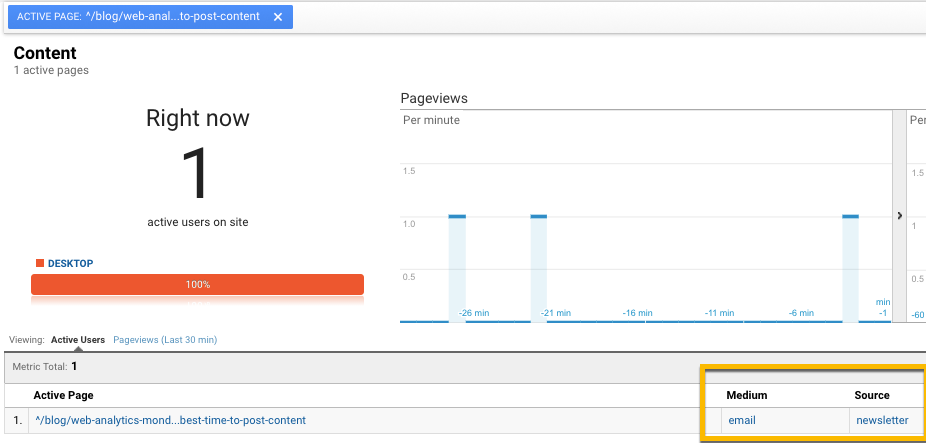
Task: Click the ACTIVE PAGE filter chip label
Action: [x=138, y=17]
